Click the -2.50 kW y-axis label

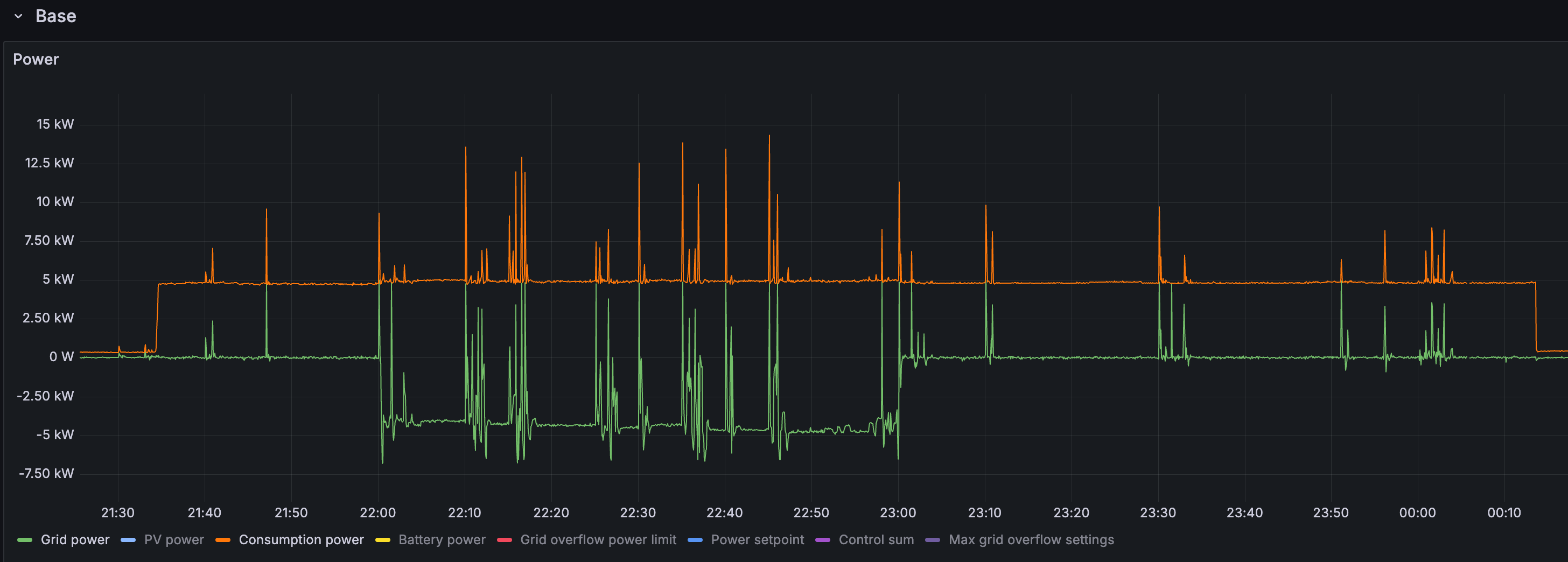coord(45,396)
